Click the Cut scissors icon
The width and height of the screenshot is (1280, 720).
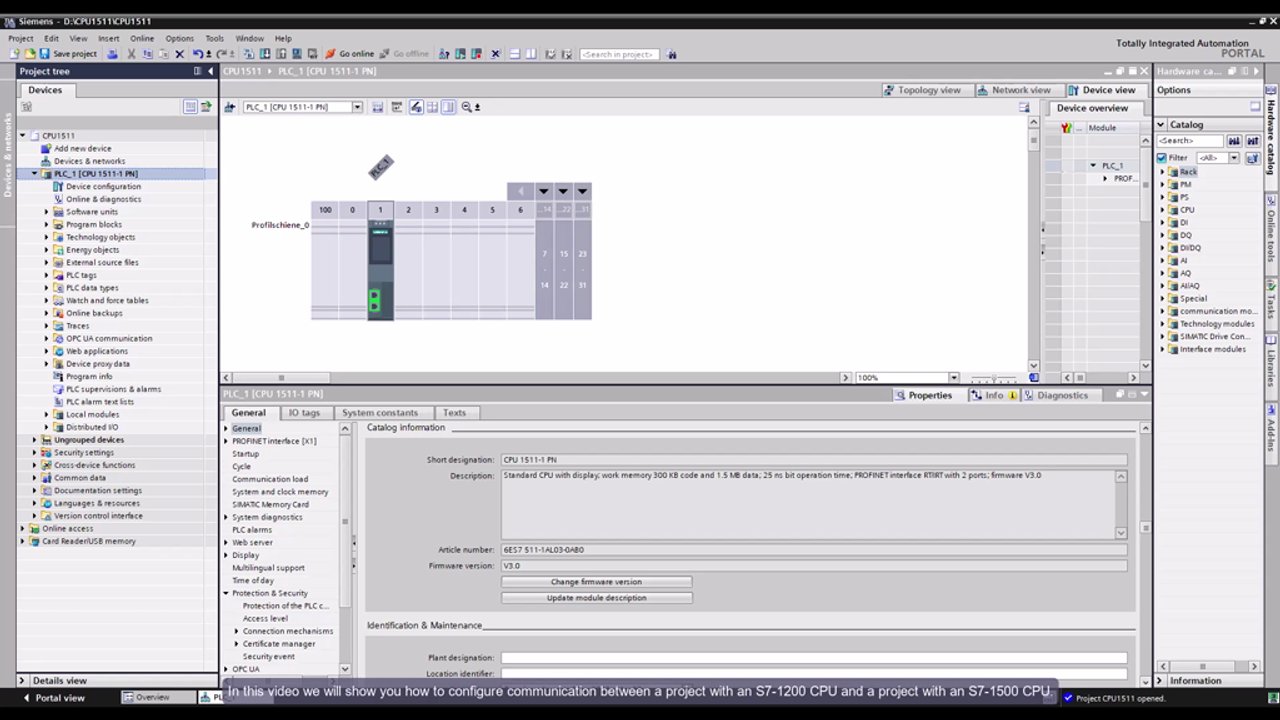(x=131, y=54)
